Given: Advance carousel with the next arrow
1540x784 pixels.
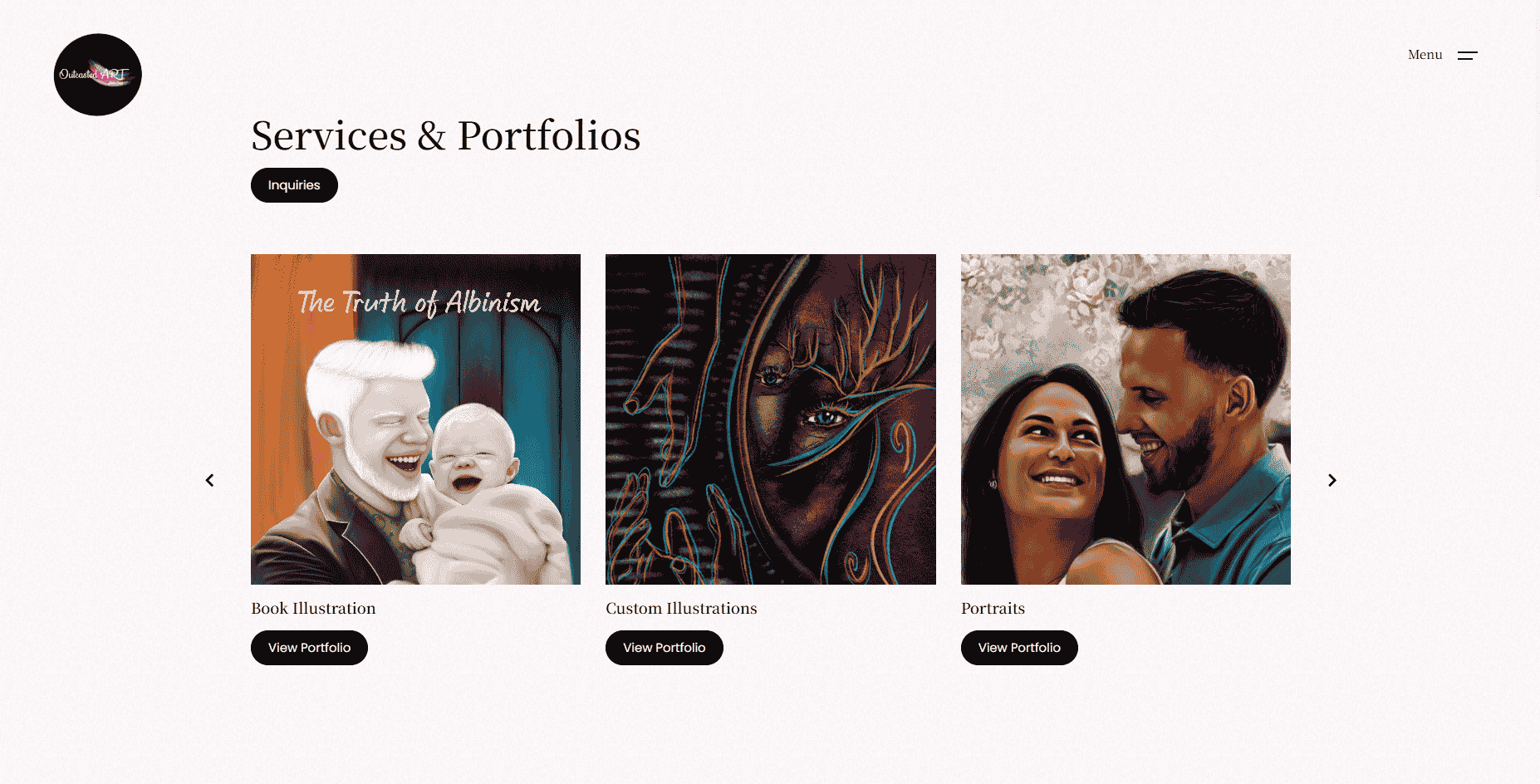Looking at the screenshot, I should click(1332, 480).
